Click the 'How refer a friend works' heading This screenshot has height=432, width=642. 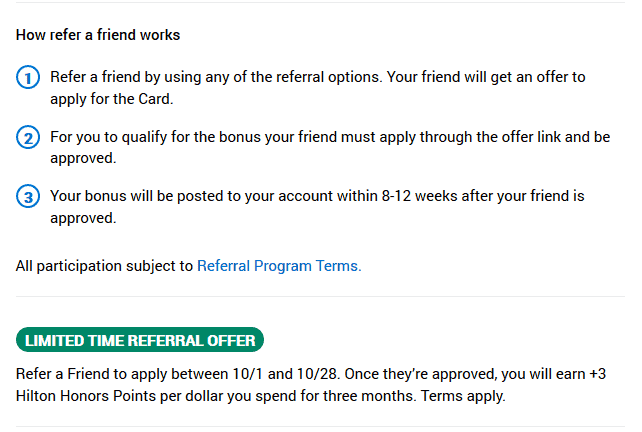point(98,35)
